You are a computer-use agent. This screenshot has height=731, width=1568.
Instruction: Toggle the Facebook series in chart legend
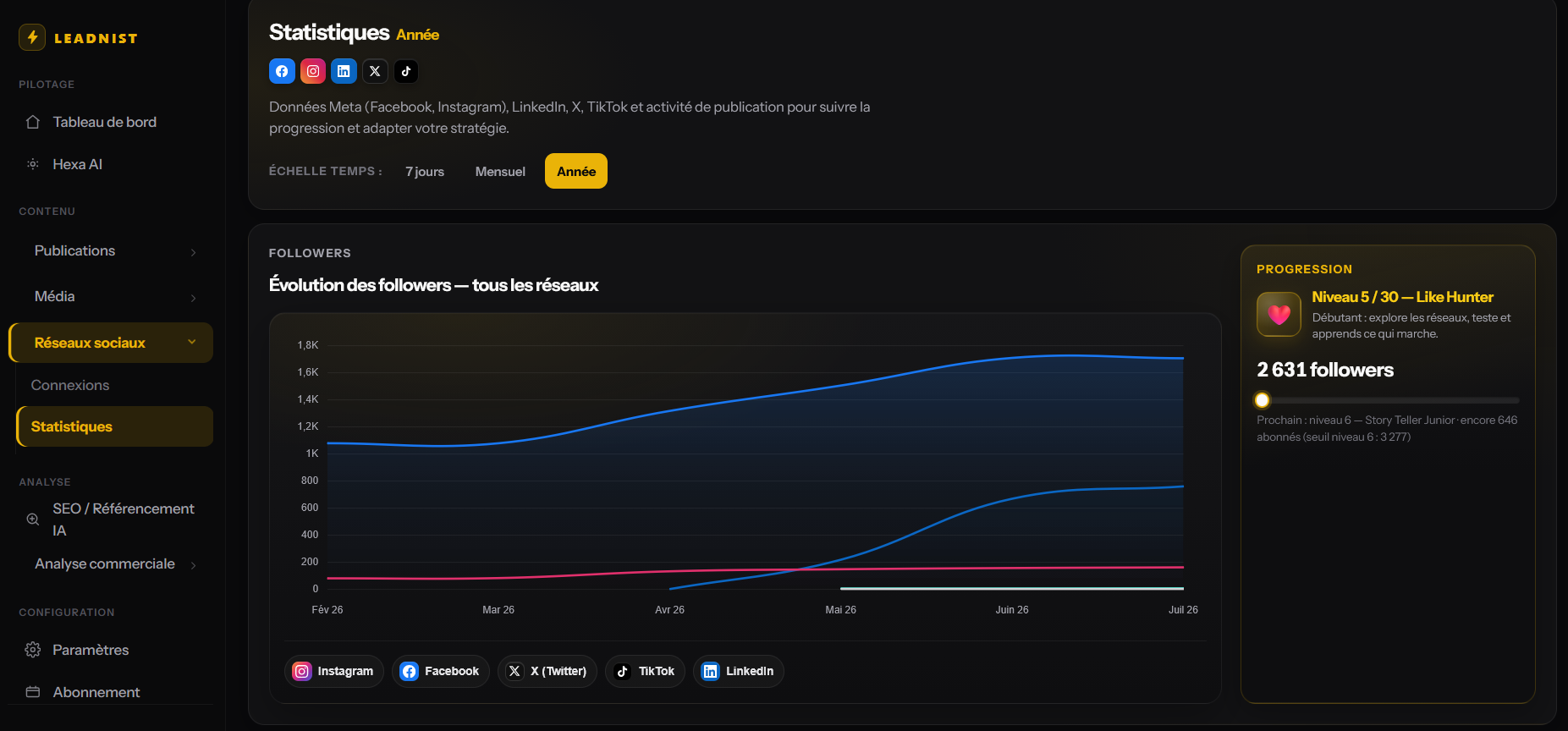[440, 671]
